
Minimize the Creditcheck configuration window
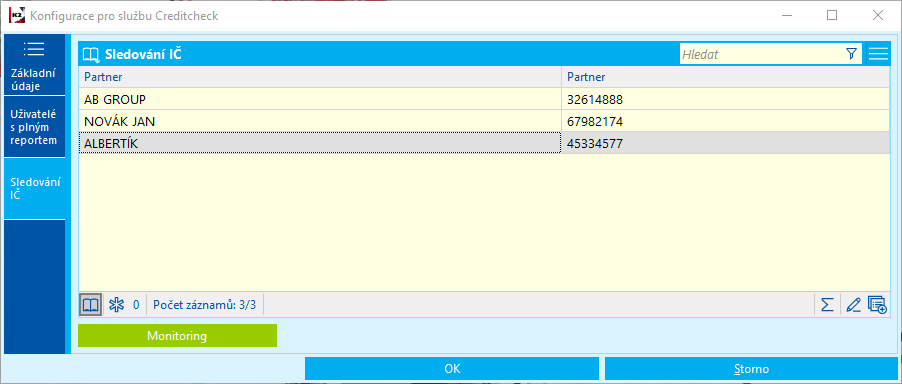coord(787,16)
